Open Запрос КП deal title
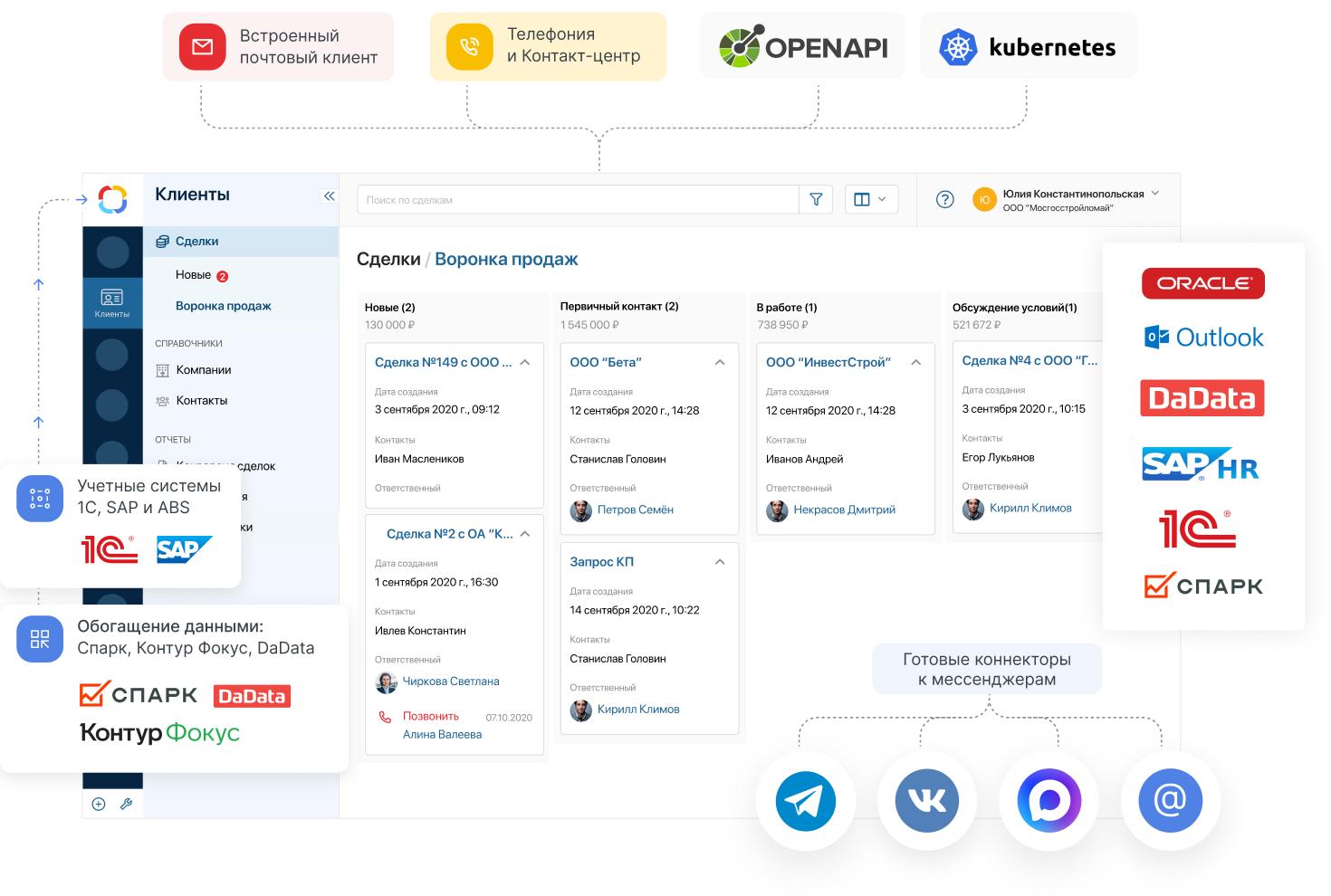 [x=601, y=562]
